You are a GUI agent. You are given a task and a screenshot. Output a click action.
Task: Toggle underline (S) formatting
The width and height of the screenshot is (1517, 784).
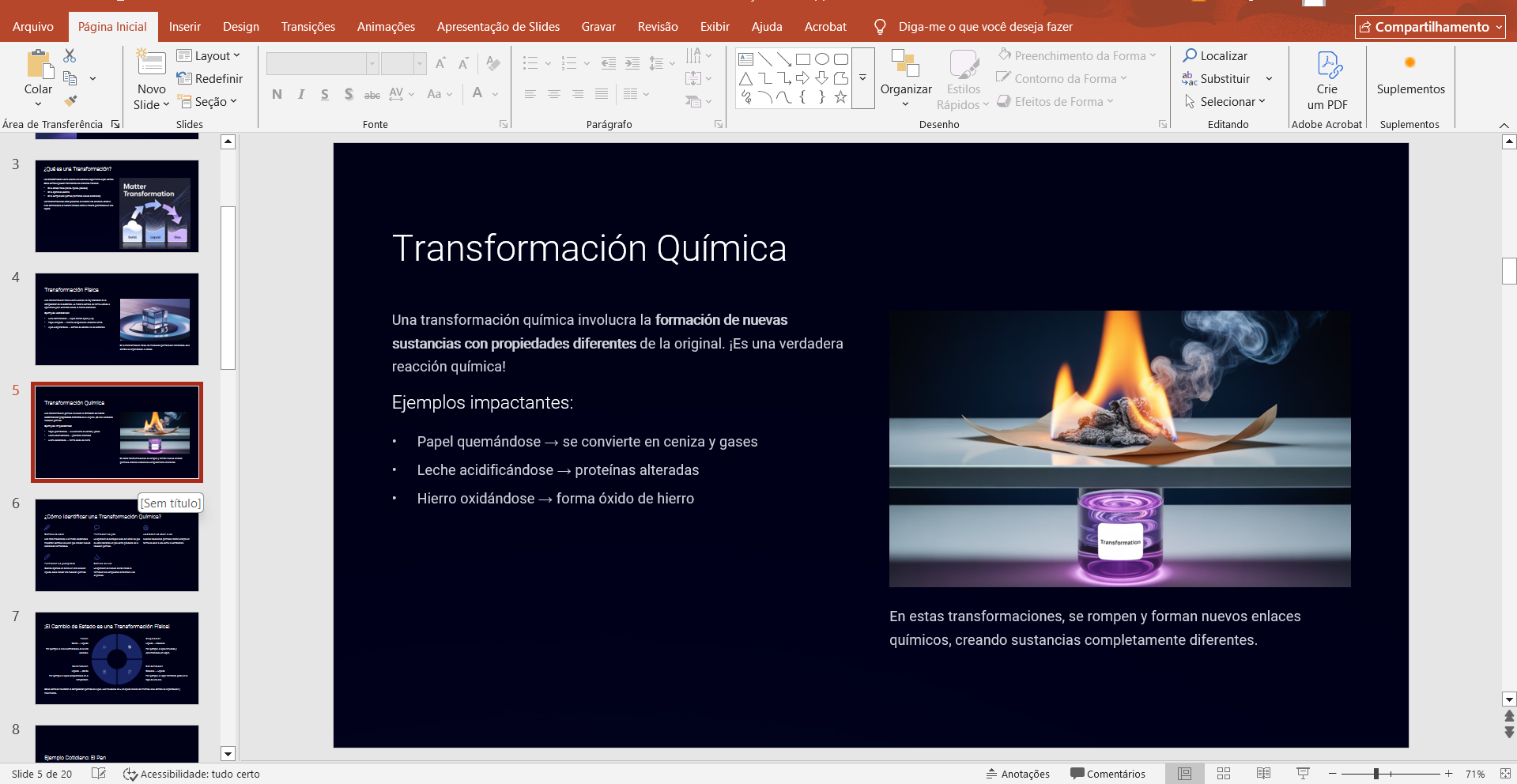click(x=325, y=94)
